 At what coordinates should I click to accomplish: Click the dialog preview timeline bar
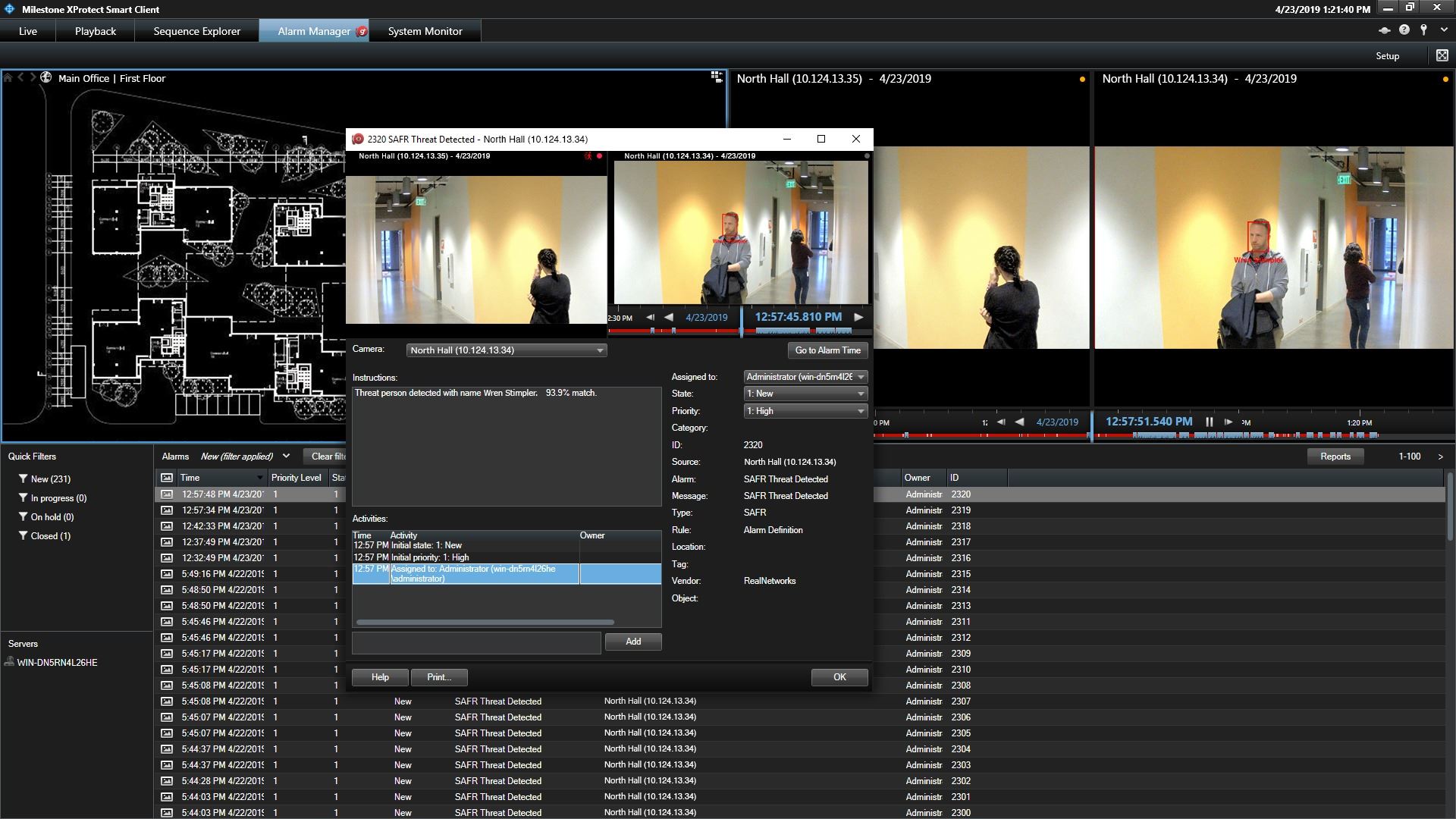coord(739,331)
